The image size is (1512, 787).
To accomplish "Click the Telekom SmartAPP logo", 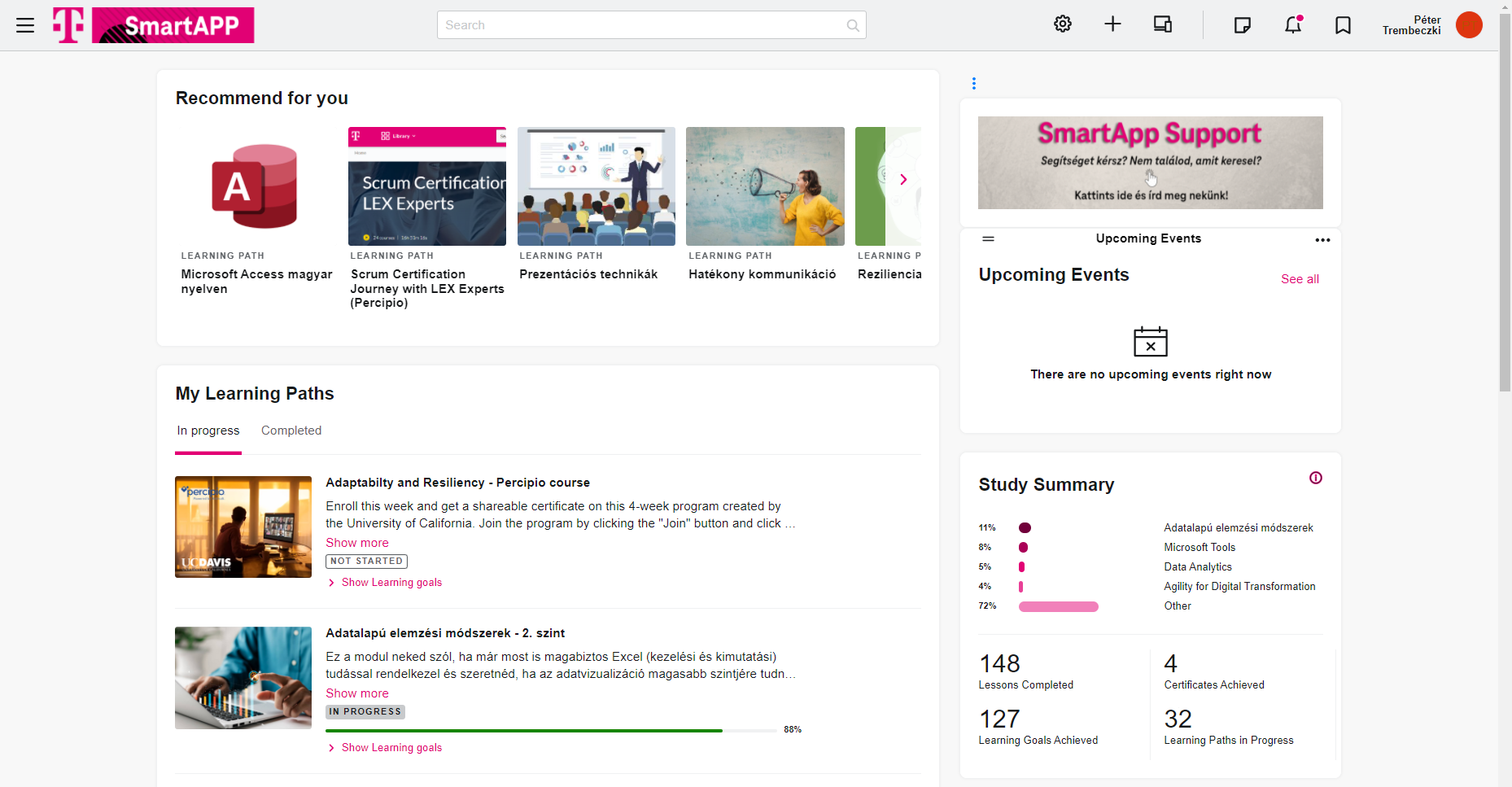I will click(154, 25).
